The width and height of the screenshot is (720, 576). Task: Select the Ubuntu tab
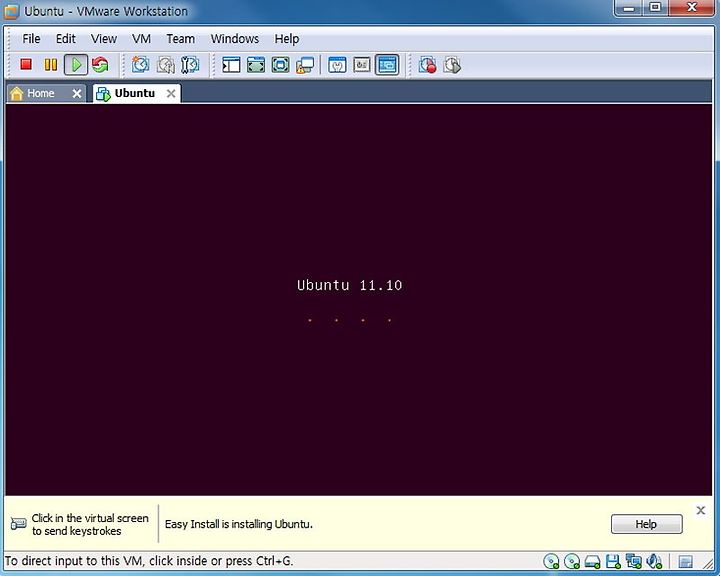pos(135,93)
